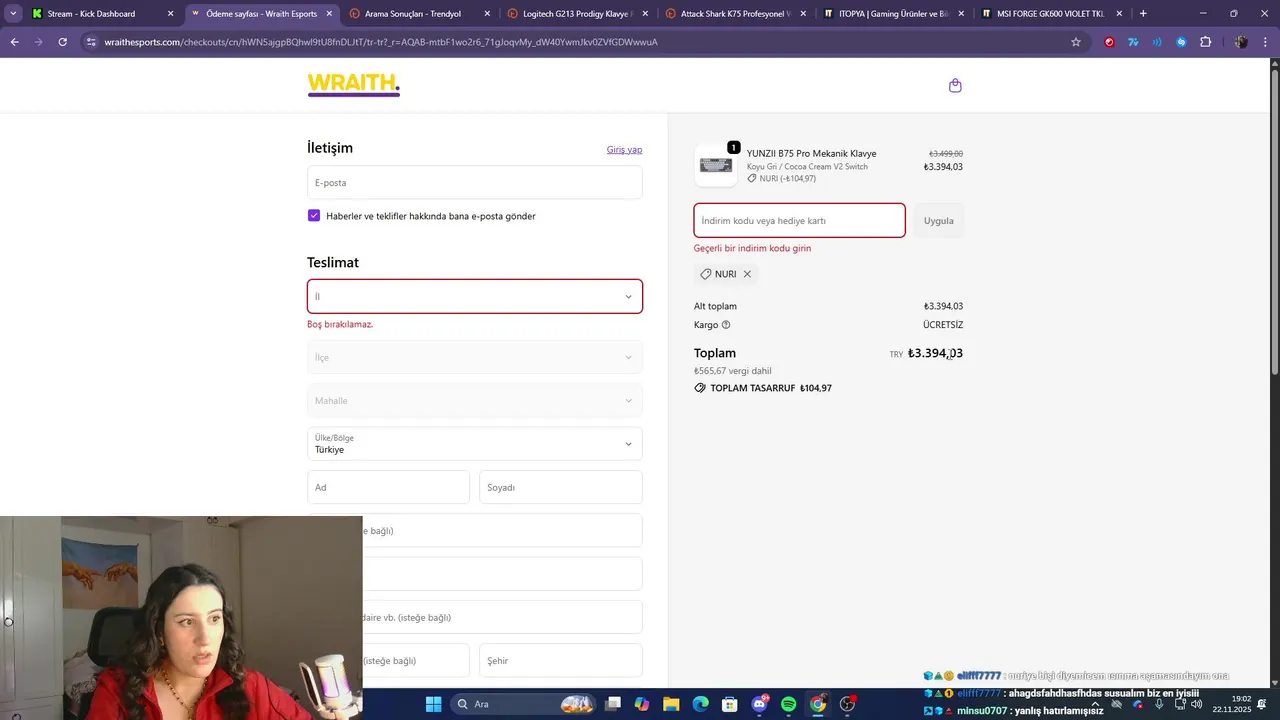Screen dimensions: 1280x720
Task: Open the browser extensions puzzle icon
Action: point(1205,42)
